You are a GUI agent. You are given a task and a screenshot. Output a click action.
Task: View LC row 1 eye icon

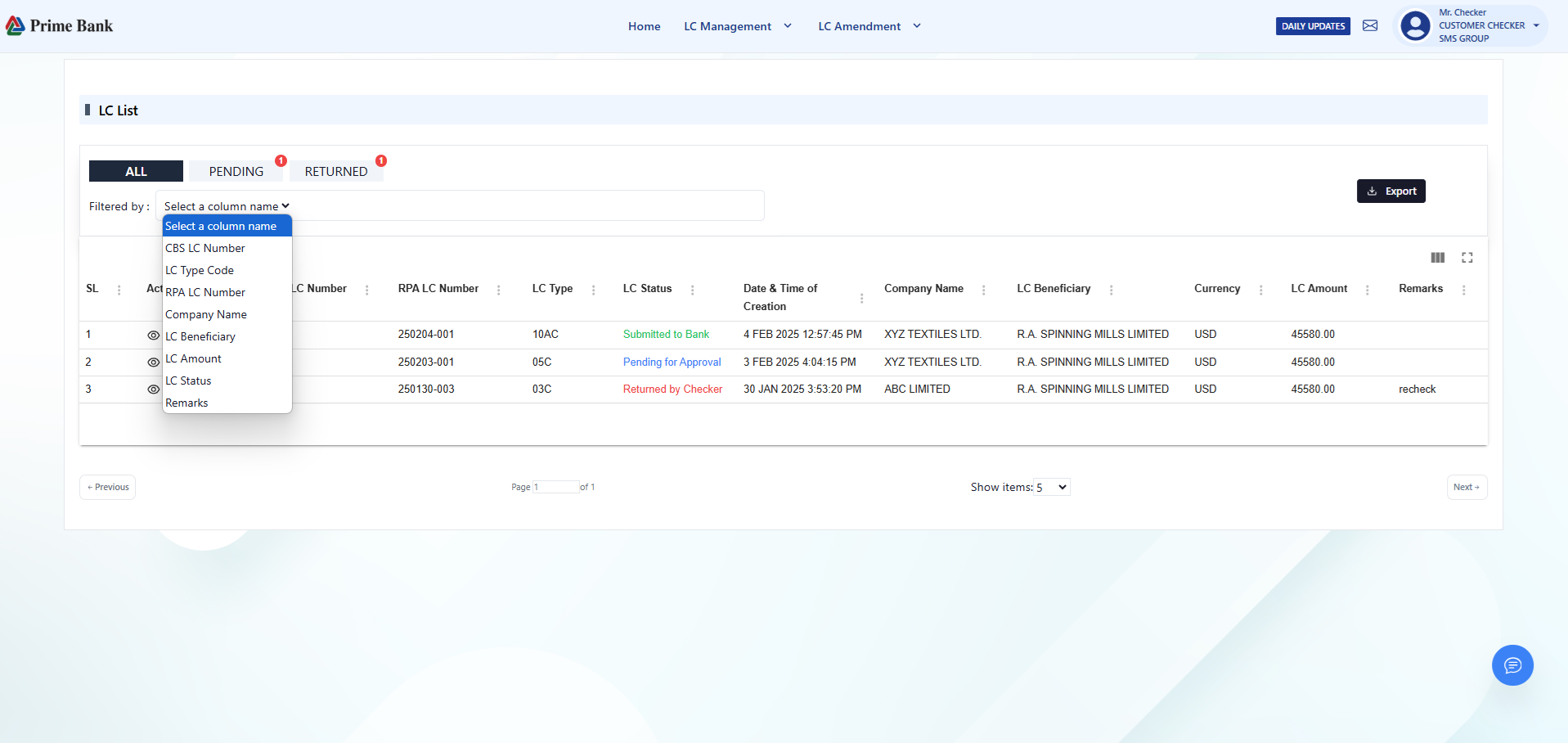[153, 335]
